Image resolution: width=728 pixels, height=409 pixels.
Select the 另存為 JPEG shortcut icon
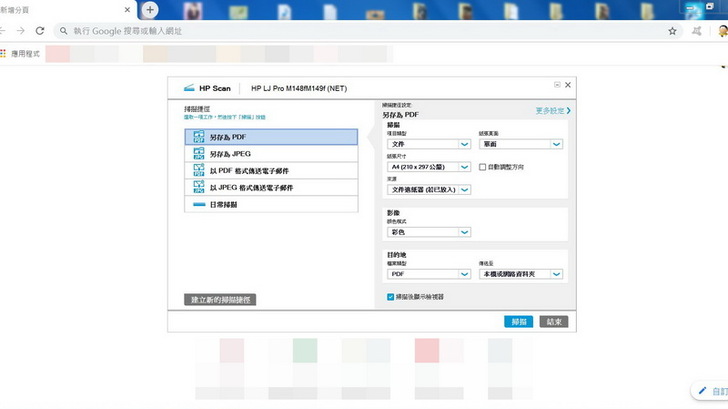[x=196, y=154]
